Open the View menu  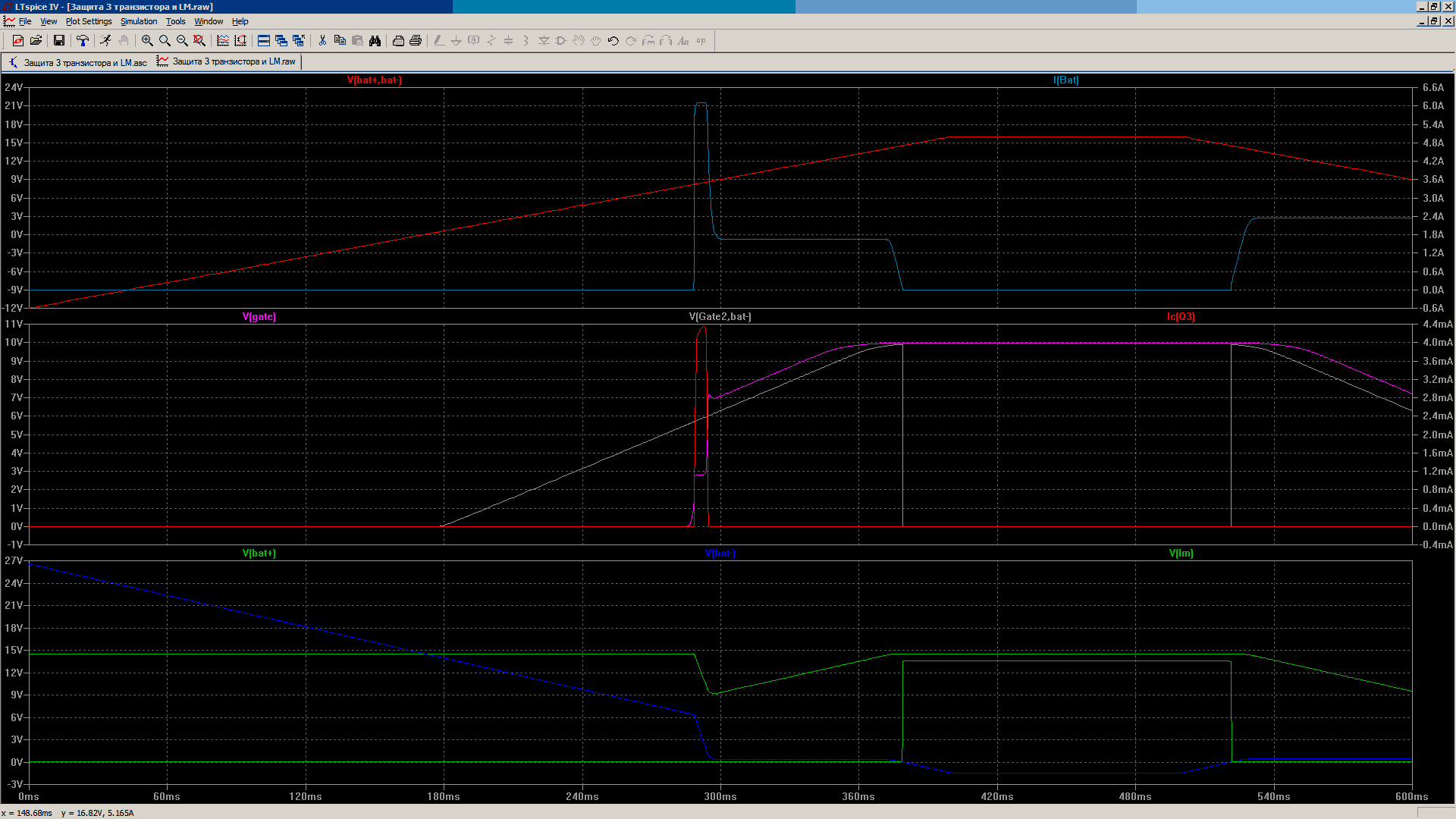point(49,21)
